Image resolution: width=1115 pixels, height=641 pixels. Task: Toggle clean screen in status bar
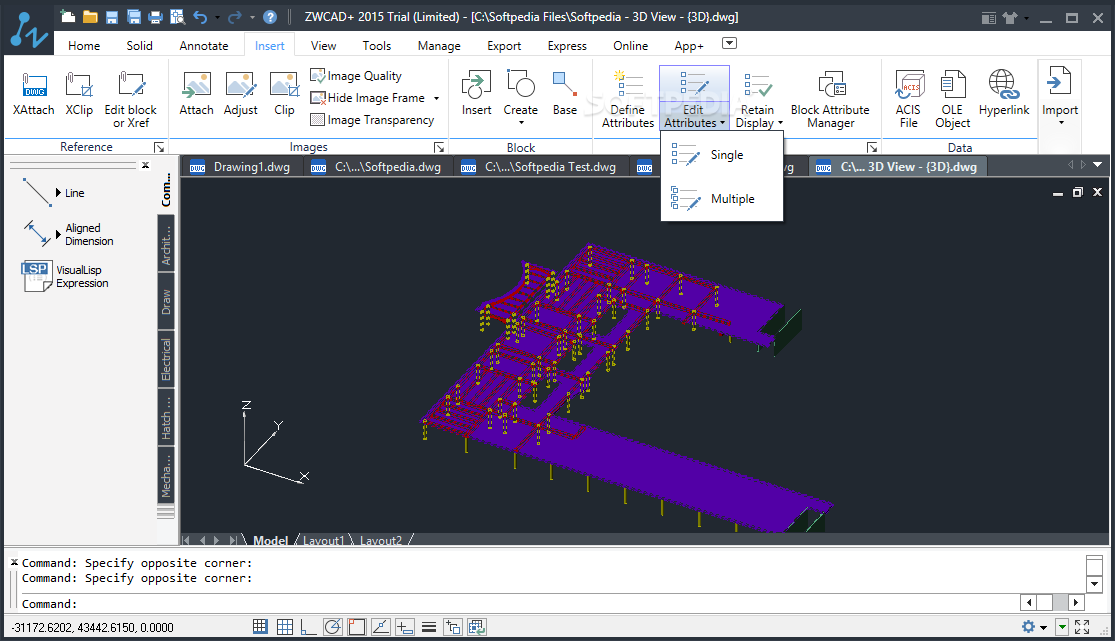click(1082, 627)
